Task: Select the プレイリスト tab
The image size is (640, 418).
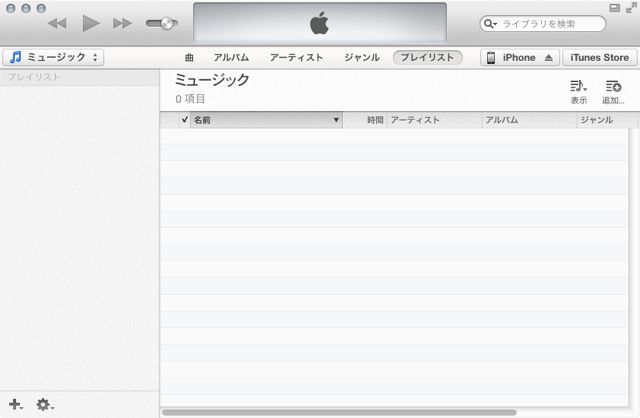Action: (427, 58)
